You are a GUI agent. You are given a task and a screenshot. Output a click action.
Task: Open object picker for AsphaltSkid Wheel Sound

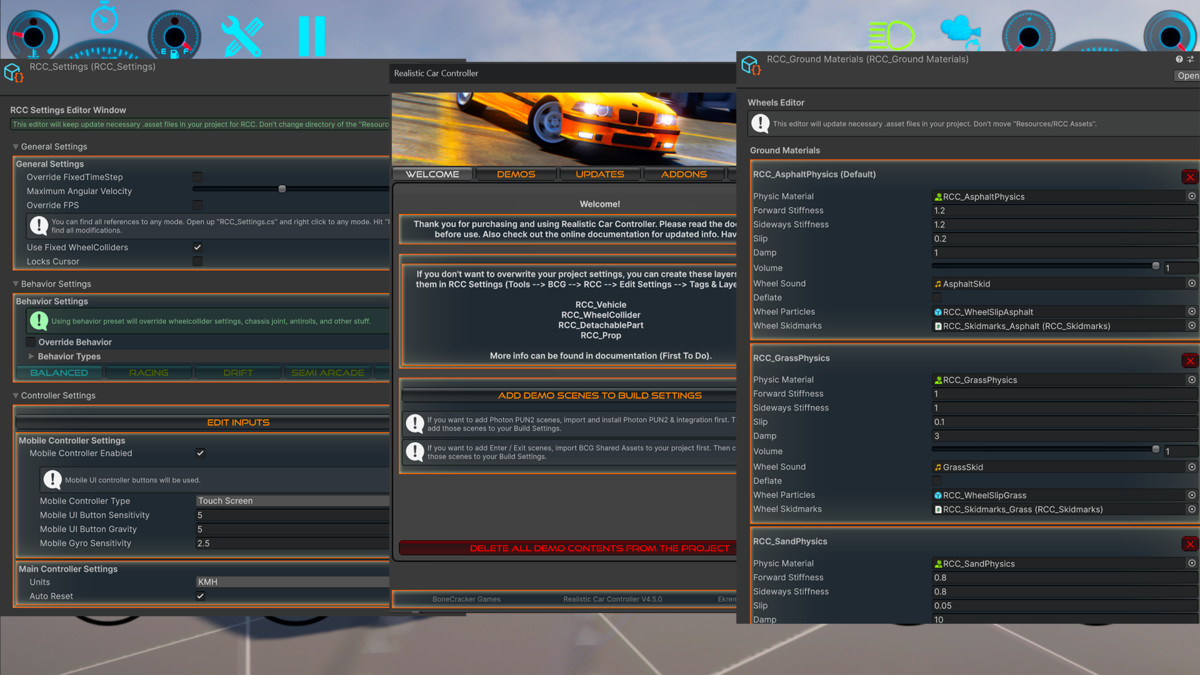[1191, 284]
